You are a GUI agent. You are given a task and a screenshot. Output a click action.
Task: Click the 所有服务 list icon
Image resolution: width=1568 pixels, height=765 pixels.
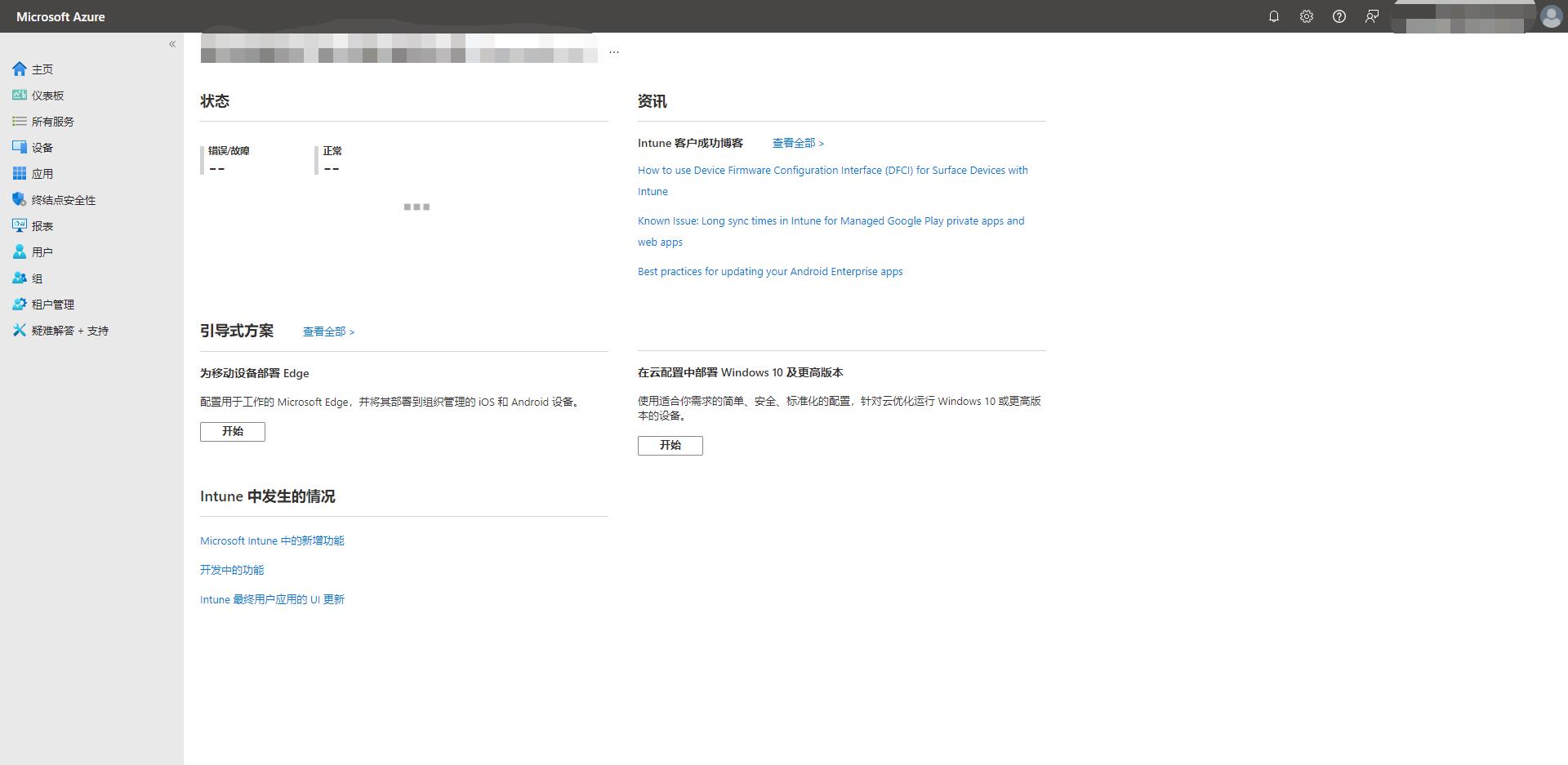coord(20,121)
